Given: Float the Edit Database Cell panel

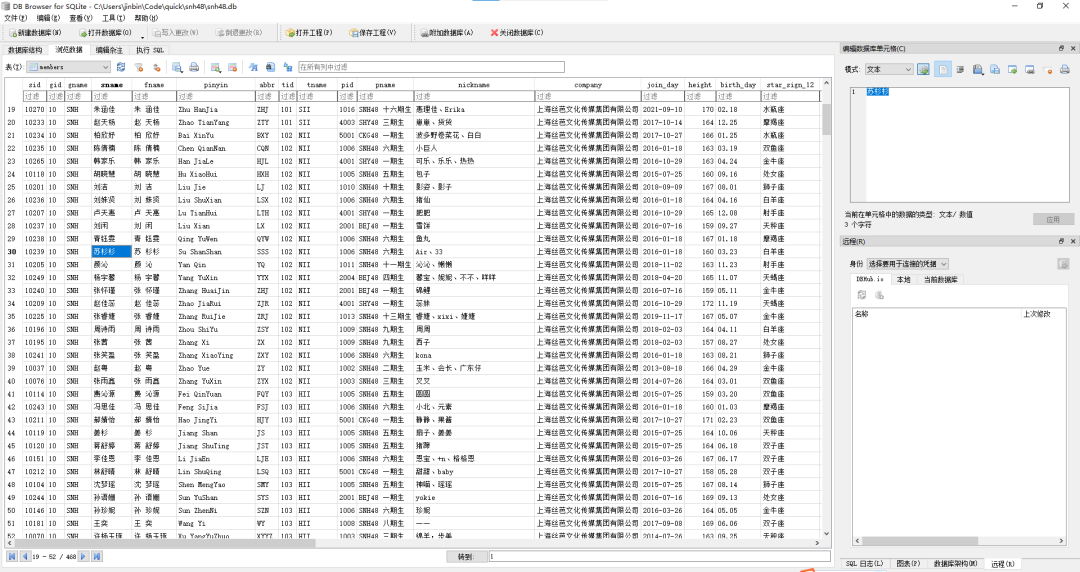Looking at the screenshot, I should [x=1061, y=48].
